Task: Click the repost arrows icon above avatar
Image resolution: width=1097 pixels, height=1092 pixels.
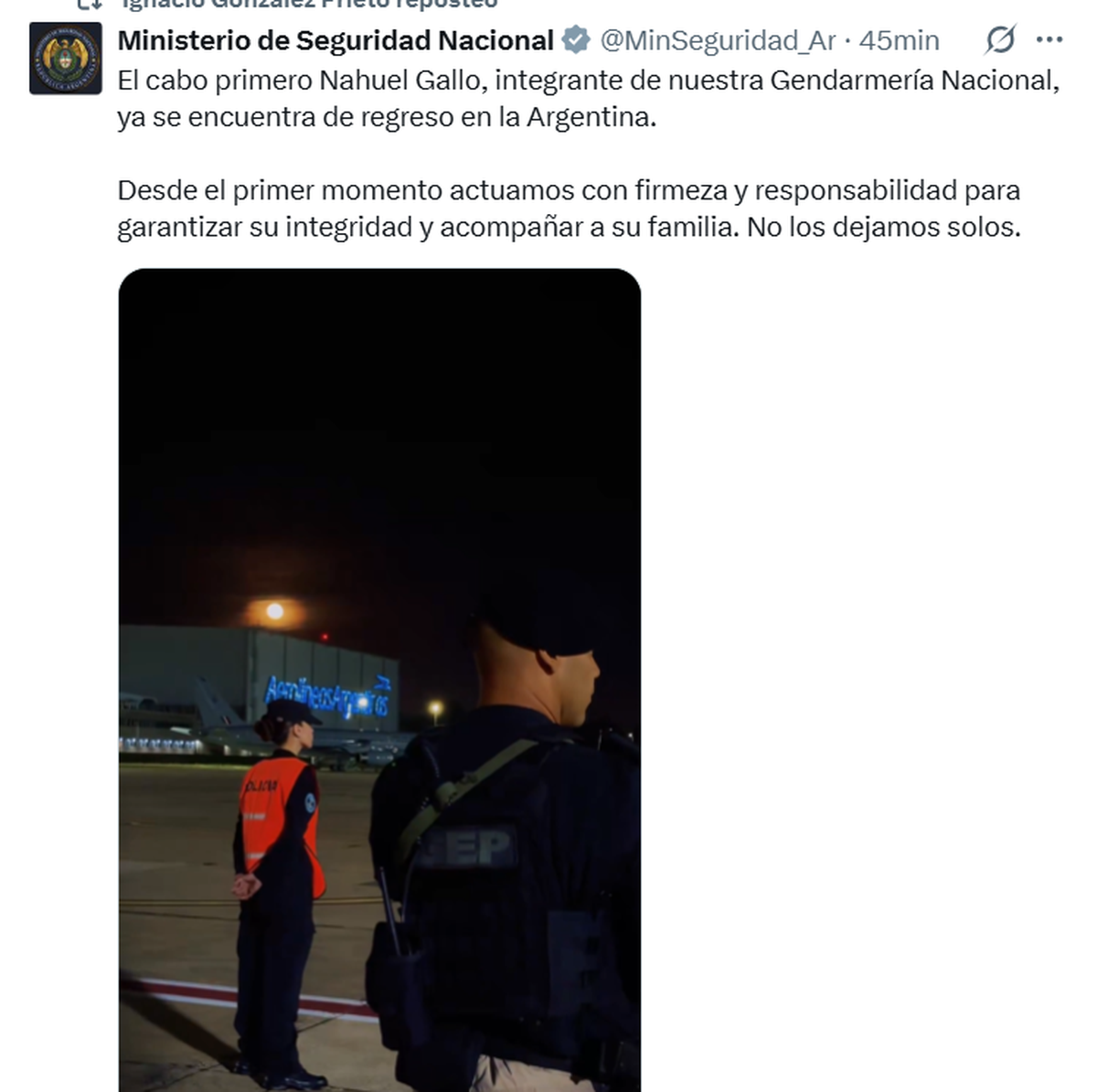Action: pos(89,5)
